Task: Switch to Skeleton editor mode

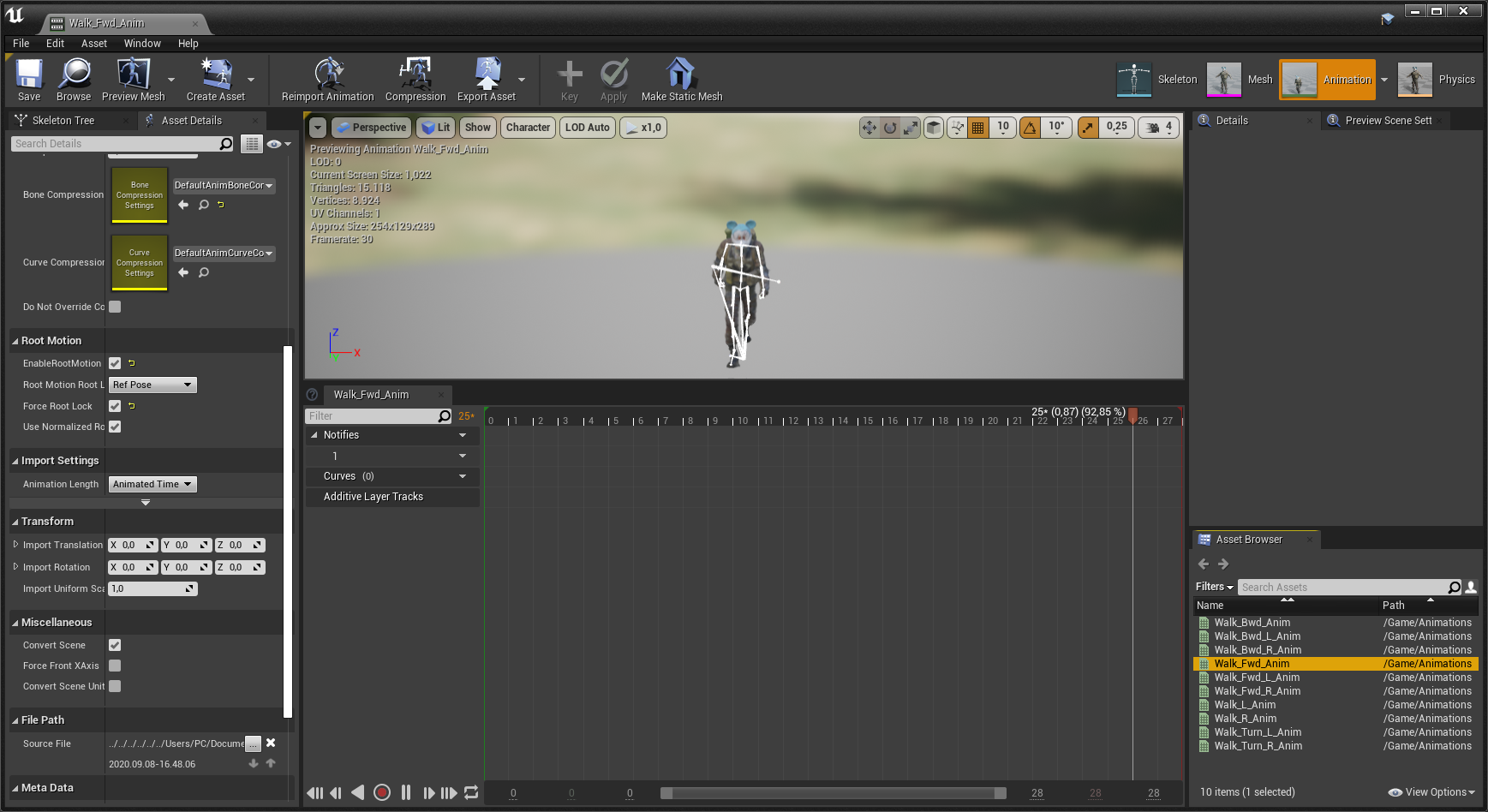Action: (1157, 80)
